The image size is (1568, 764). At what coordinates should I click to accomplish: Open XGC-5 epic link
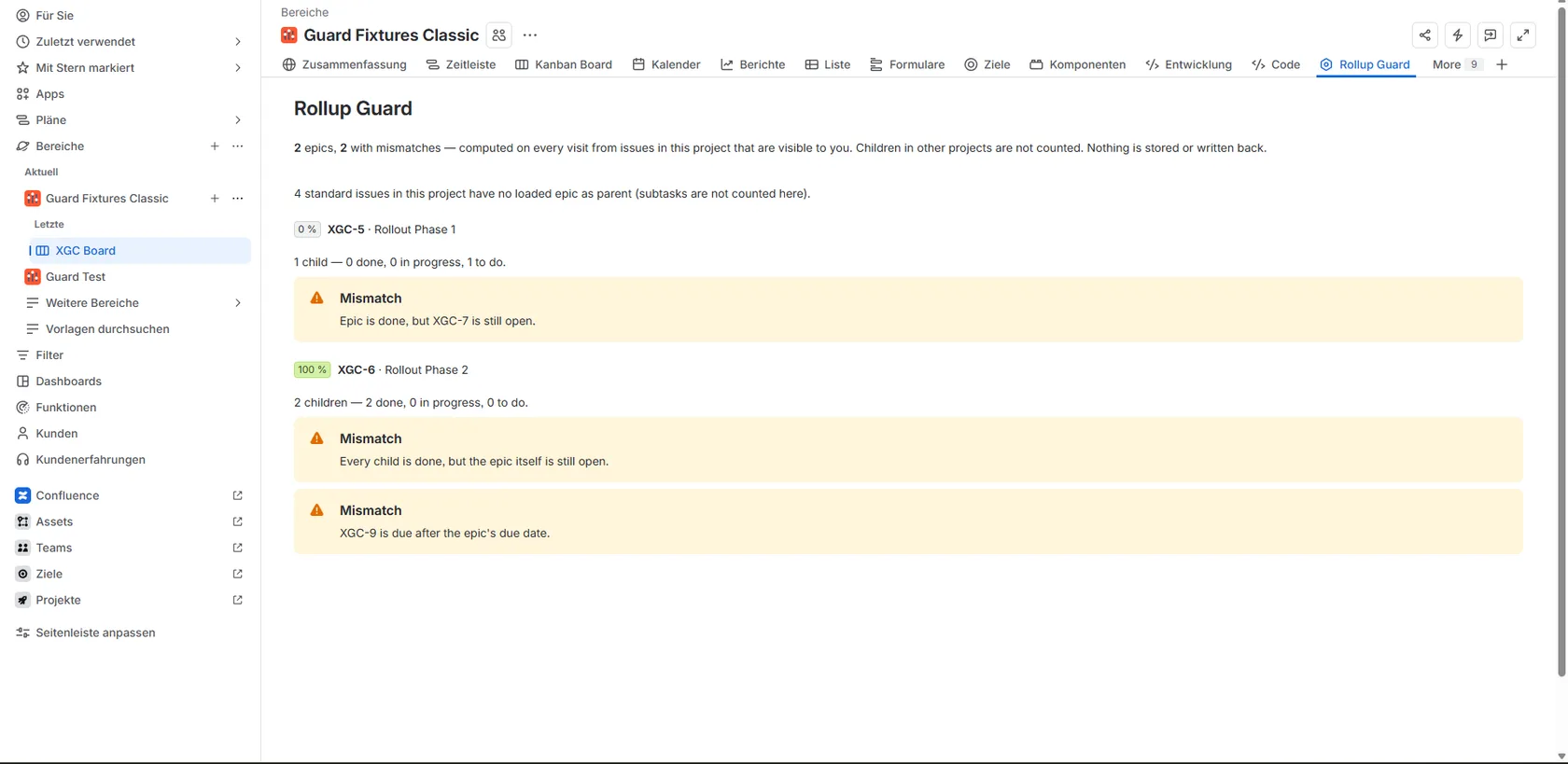click(345, 229)
